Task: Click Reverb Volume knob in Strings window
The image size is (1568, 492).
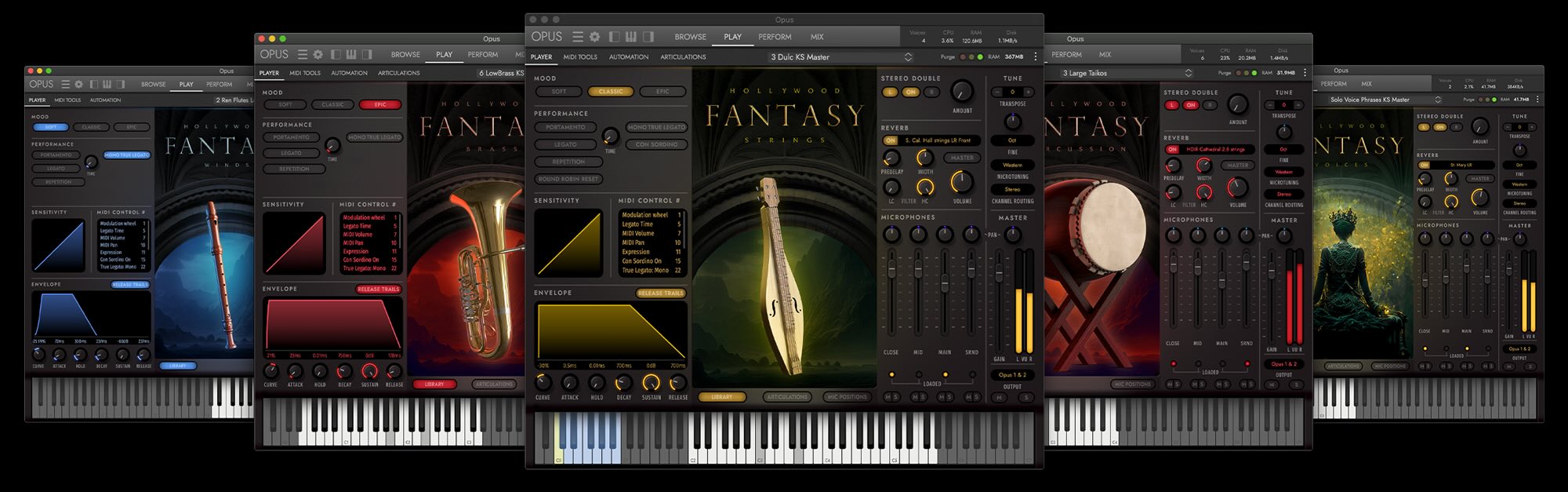Action: 962,183
